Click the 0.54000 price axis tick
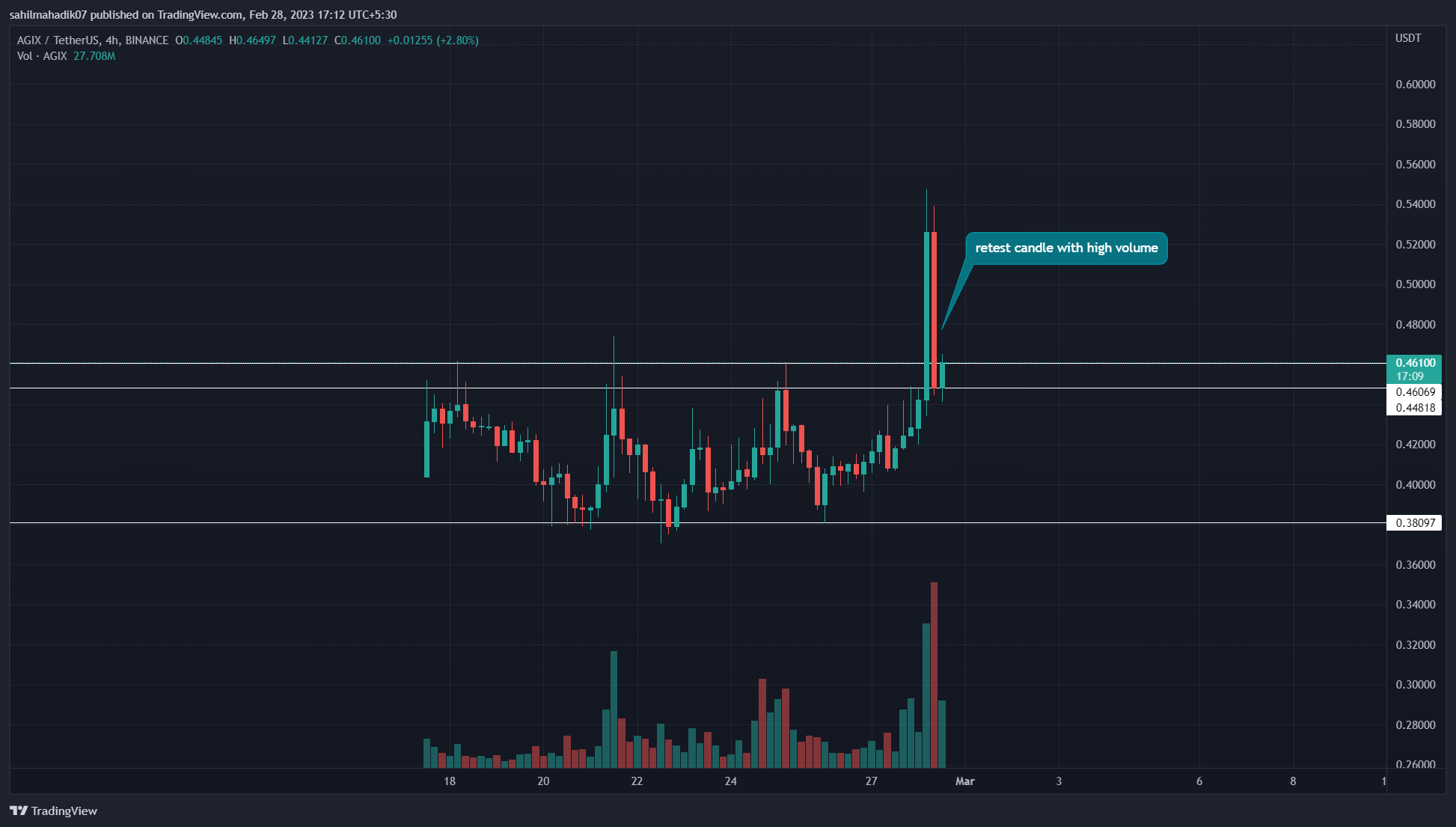1456x827 pixels. pyautogui.click(x=1416, y=204)
